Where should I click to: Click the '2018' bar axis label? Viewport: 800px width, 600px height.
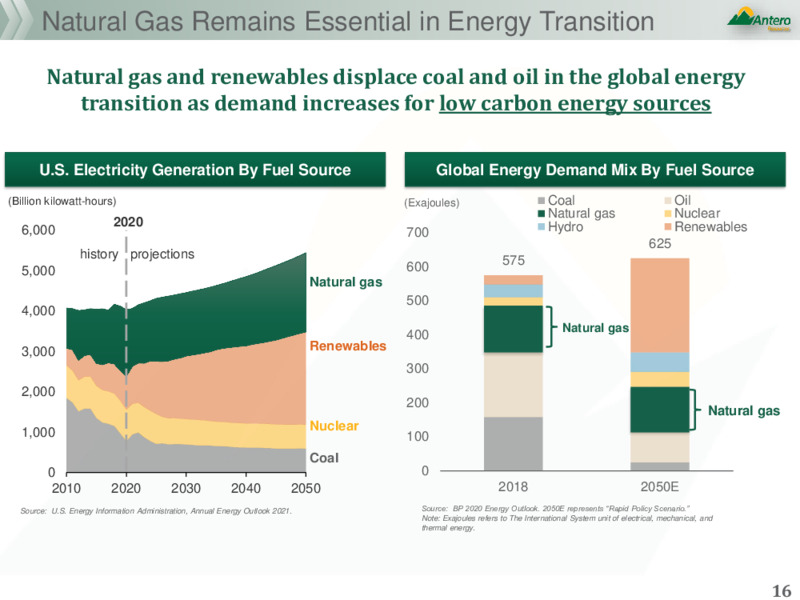click(x=513, y=487)
